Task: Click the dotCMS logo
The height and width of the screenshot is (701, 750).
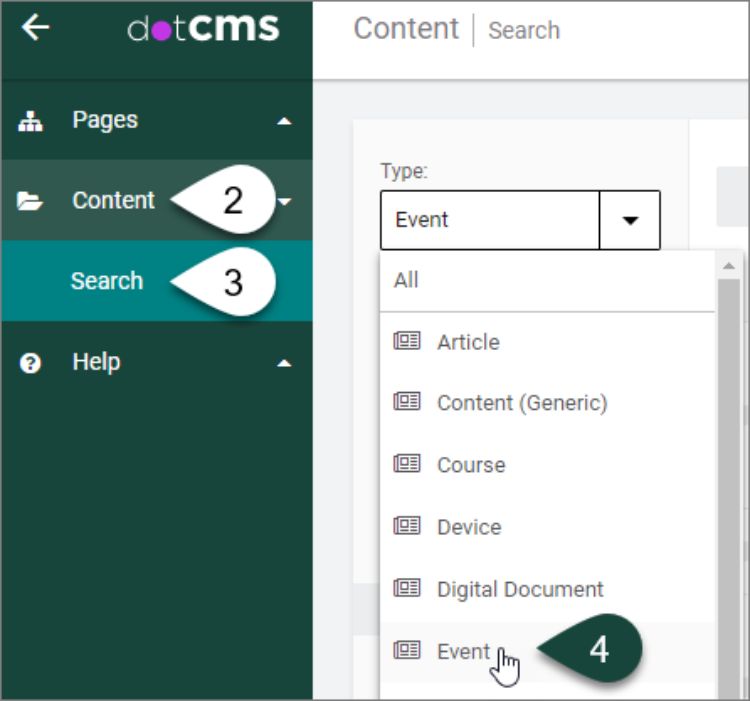Action: pos(203,29)
